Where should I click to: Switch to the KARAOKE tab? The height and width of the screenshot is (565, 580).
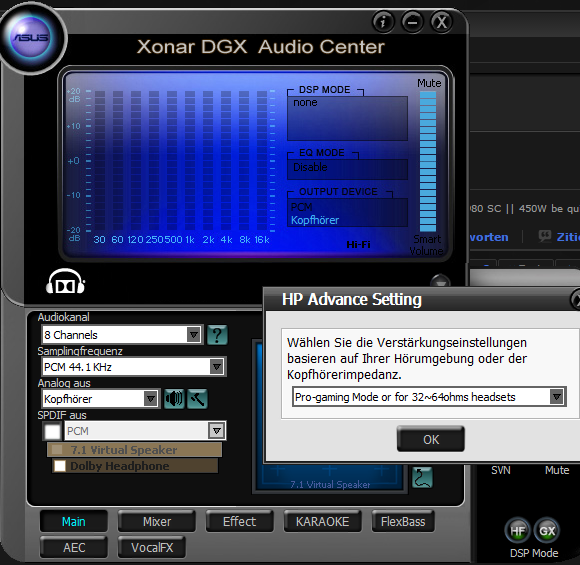(322, 521)
